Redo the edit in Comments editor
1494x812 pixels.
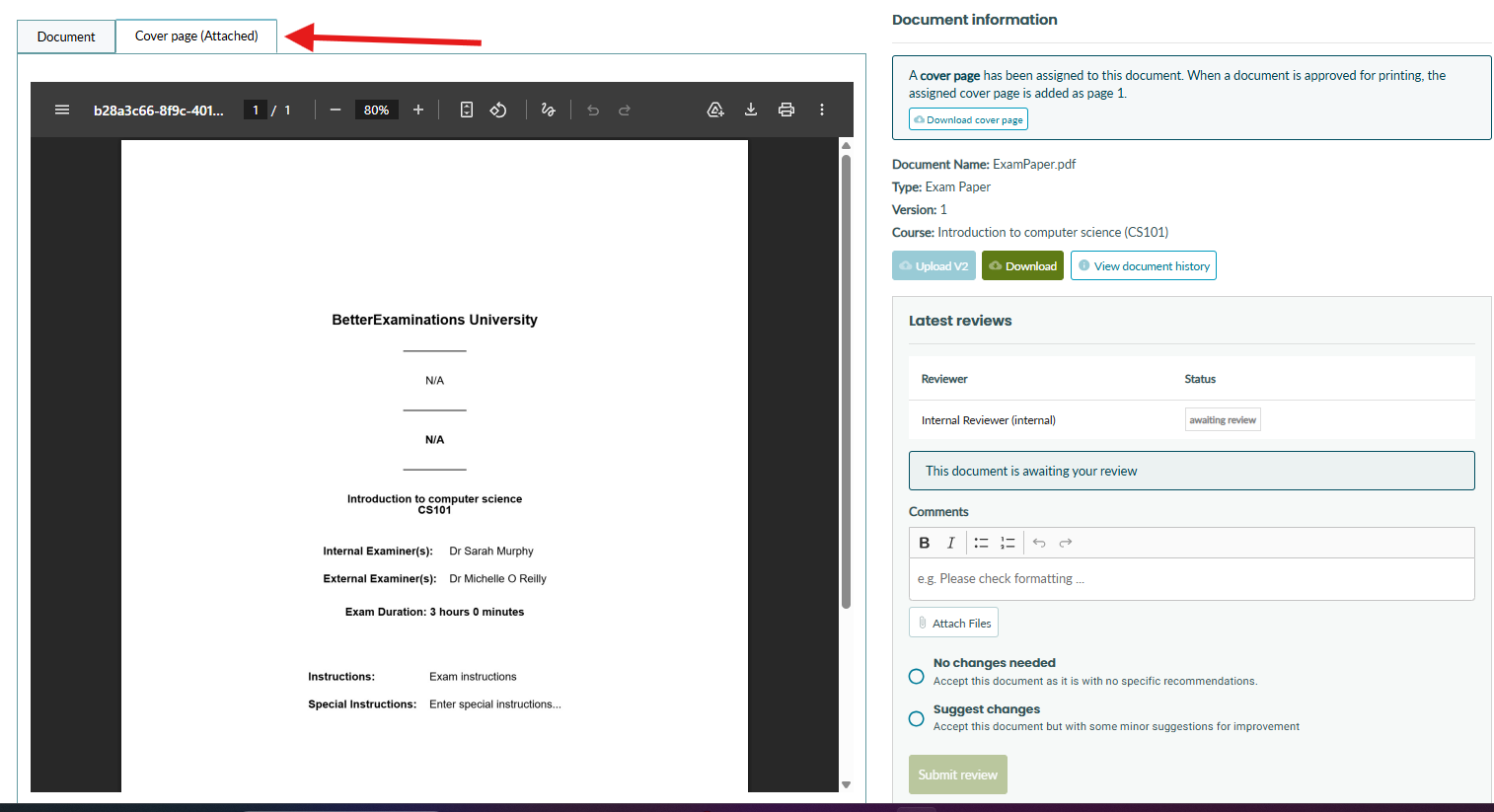(1066, 543)
